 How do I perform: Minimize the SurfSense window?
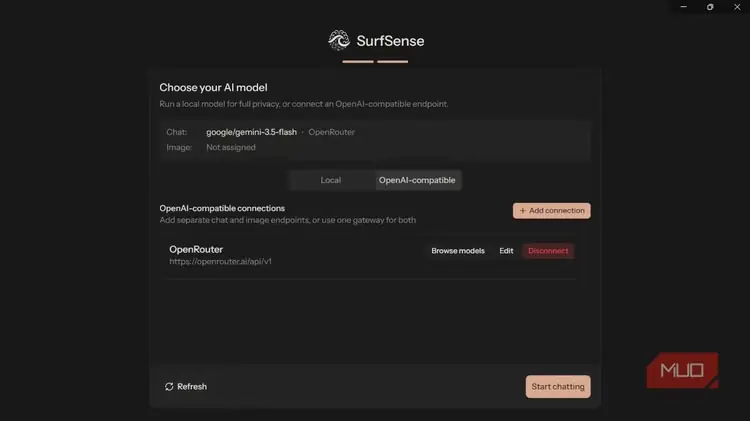click(684, 7)
